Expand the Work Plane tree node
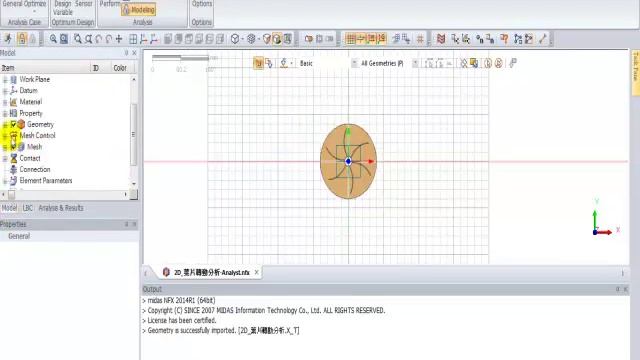Screen dimensions: 640x360 pyautogui.click(x=5, y=80)
